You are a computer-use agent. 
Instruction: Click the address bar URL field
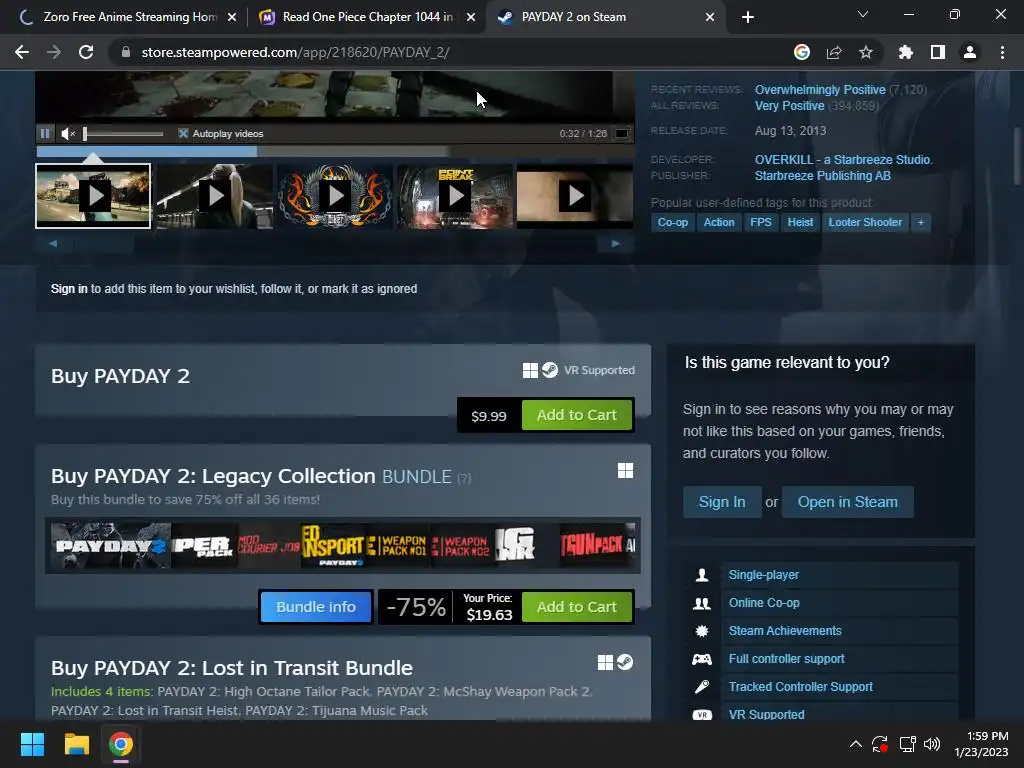click(x=451, y=52)
